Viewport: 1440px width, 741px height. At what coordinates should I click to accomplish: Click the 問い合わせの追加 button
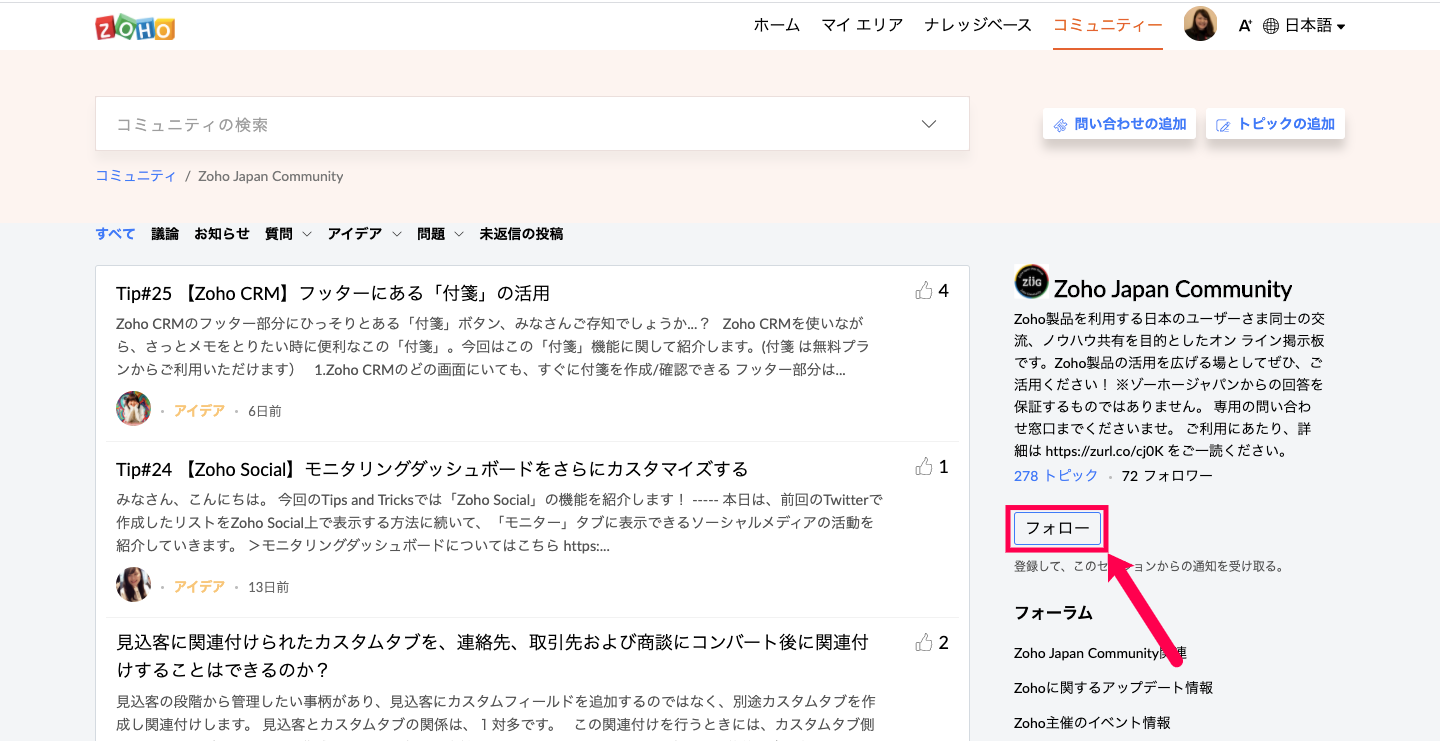click(x=1119, y=124)
